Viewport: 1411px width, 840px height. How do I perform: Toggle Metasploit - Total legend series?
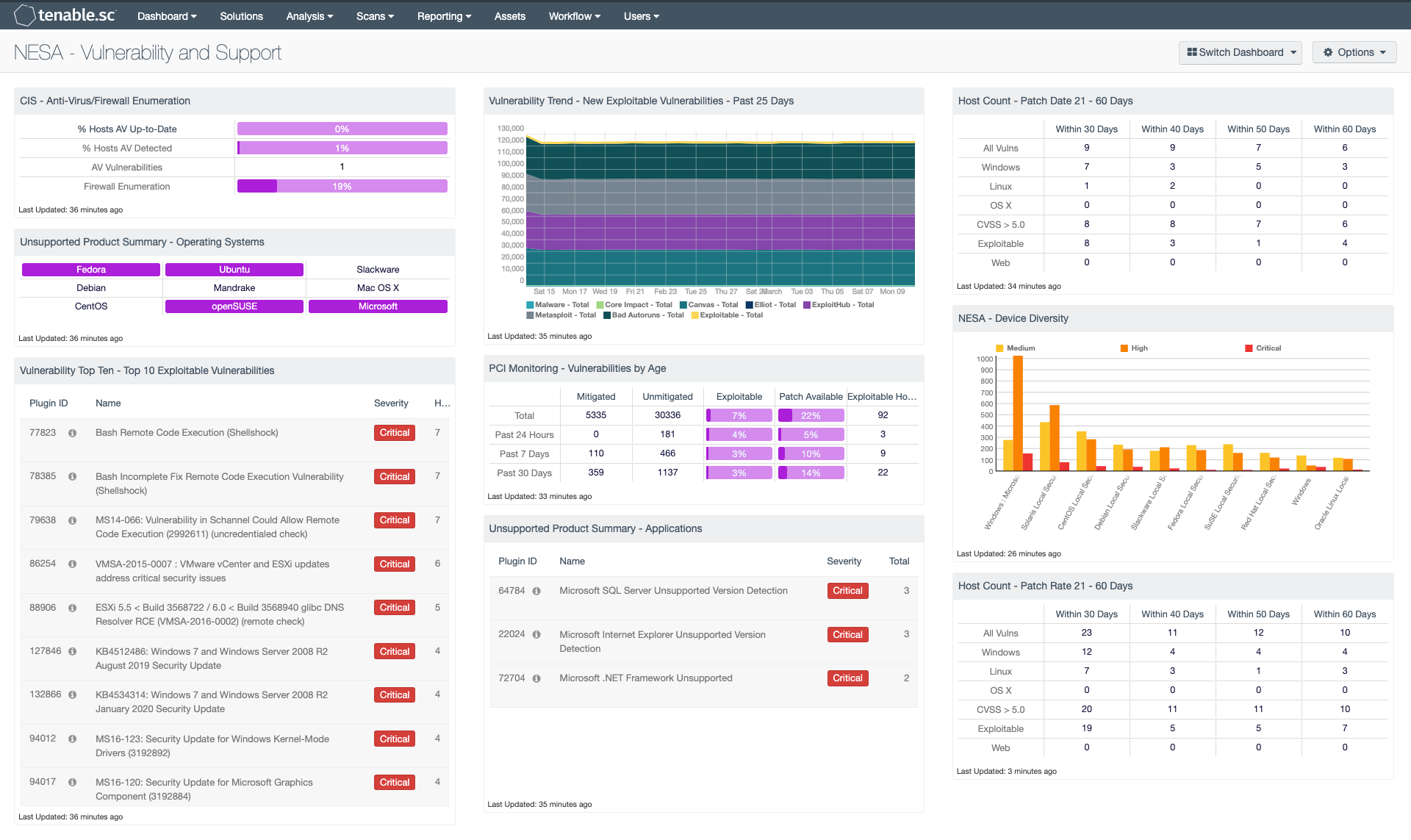click(x=561, y=315)
